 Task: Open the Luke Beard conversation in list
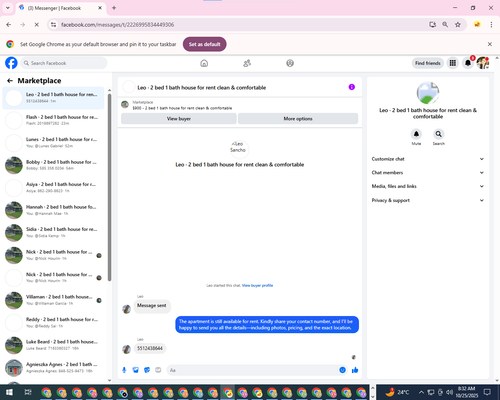tap(53, 345)
